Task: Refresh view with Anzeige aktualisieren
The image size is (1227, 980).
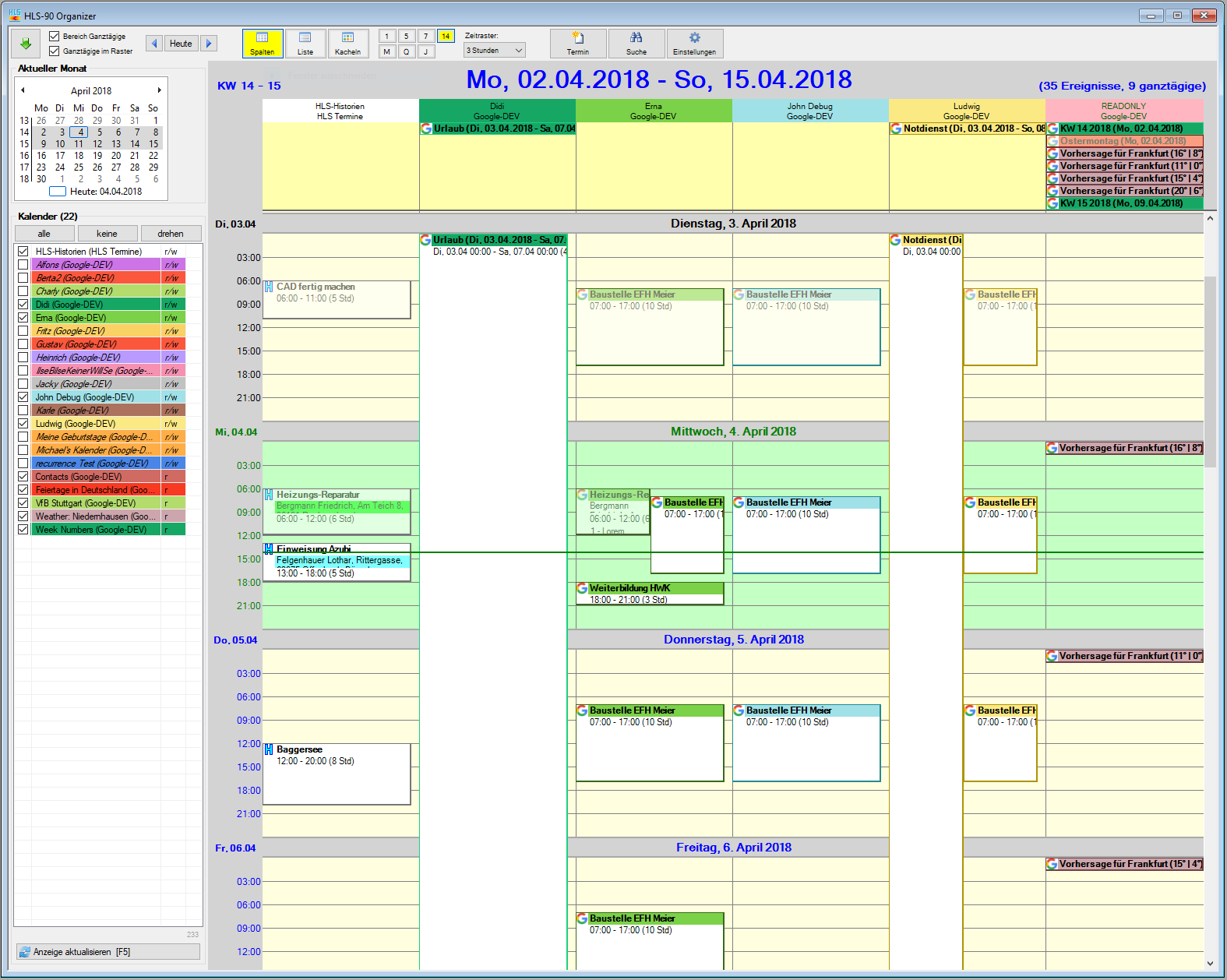Action: [108, 952]
